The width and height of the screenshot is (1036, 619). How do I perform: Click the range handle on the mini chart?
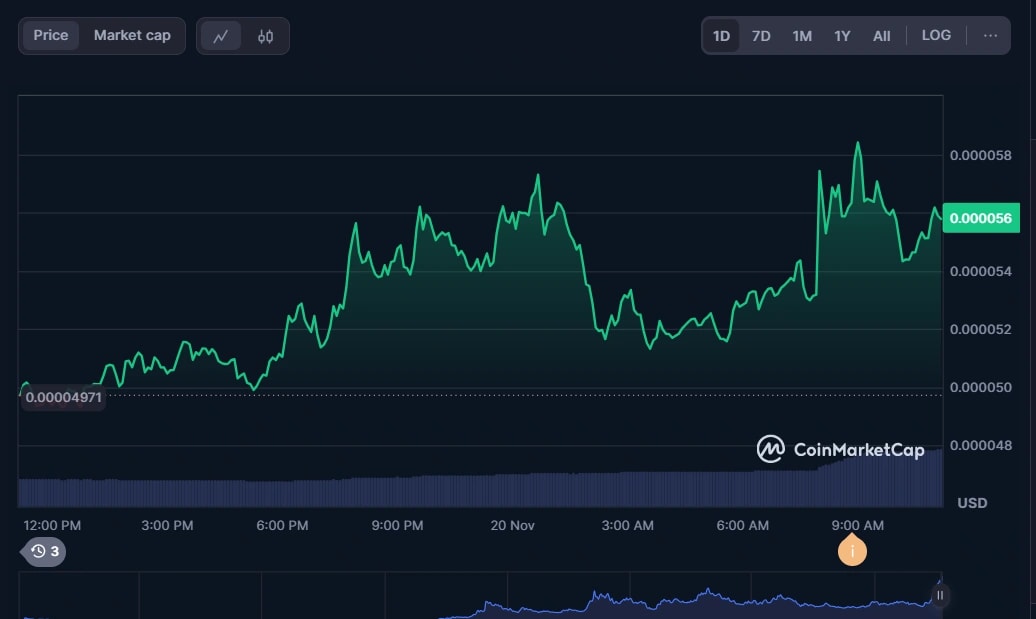point(939,595)
